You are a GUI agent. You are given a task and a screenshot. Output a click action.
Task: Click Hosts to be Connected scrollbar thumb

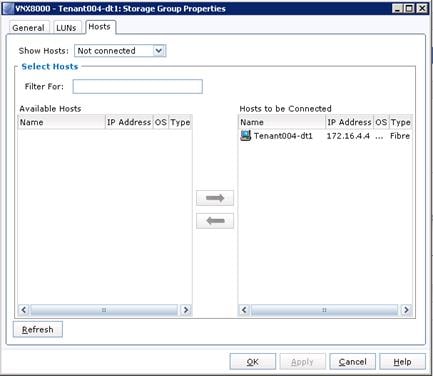[x=324, y=310]
